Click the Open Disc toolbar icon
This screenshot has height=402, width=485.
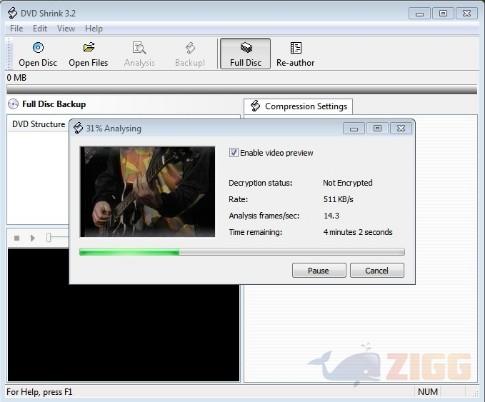(38, 48)
